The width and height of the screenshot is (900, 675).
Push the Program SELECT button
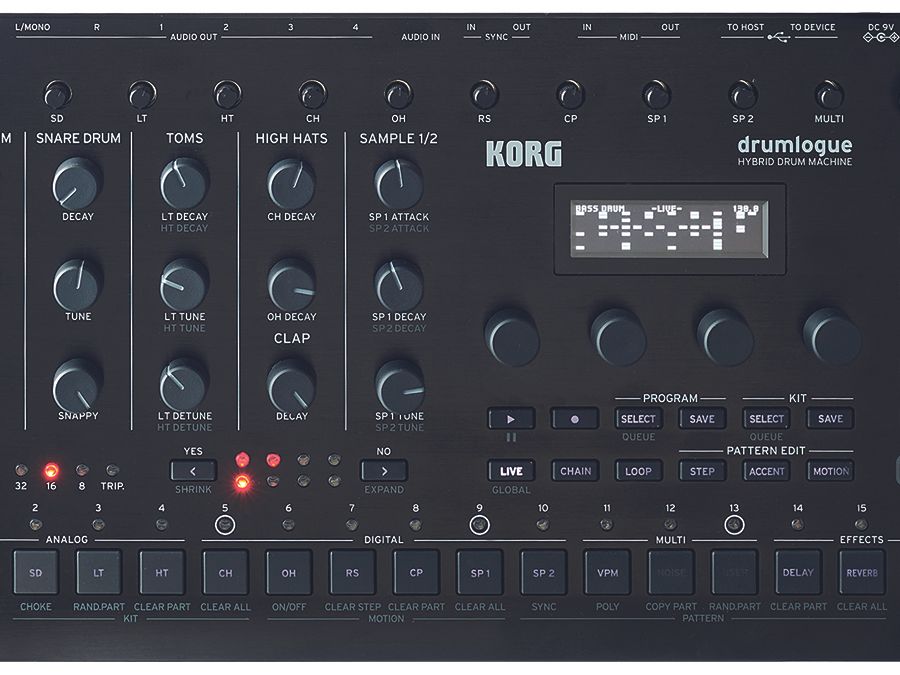[x=638, y=419]
